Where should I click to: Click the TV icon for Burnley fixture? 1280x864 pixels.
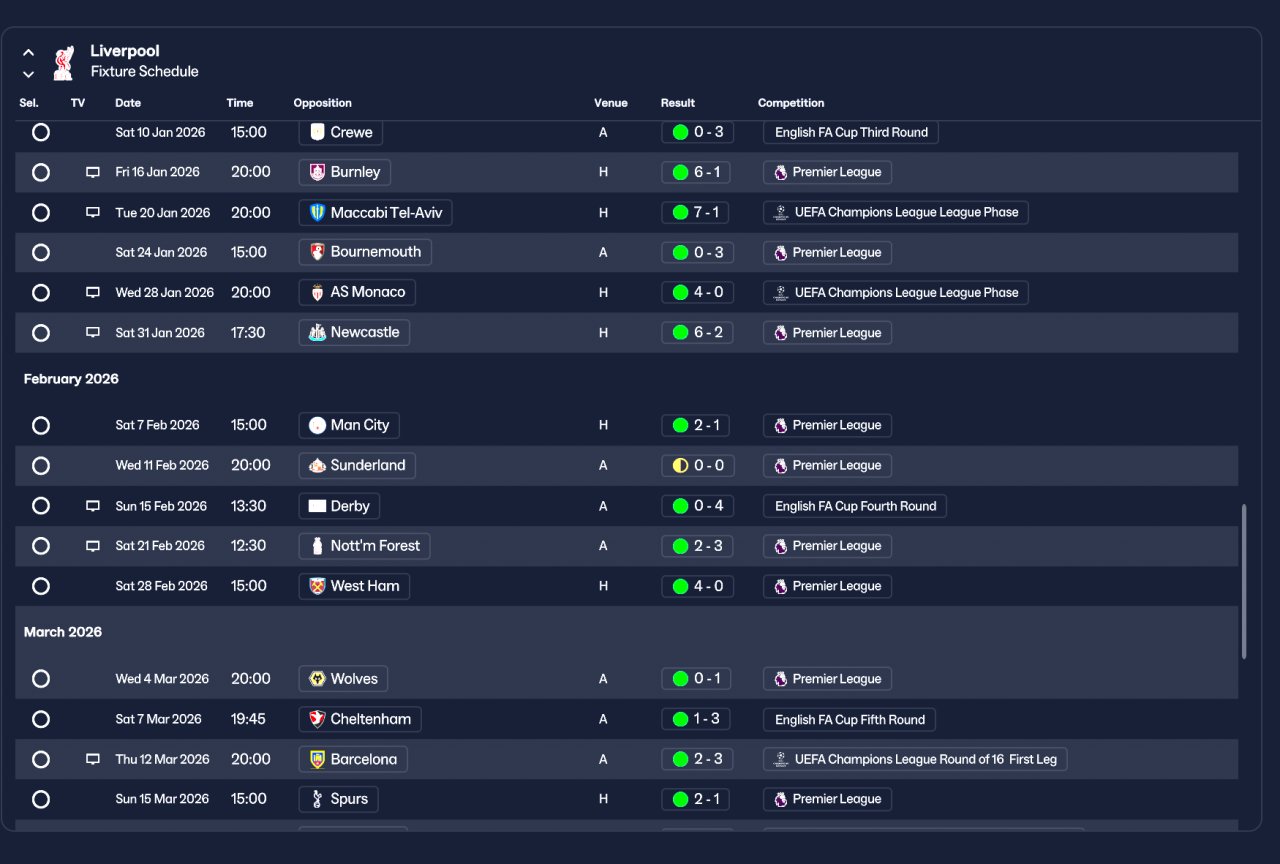coord(93,172)
